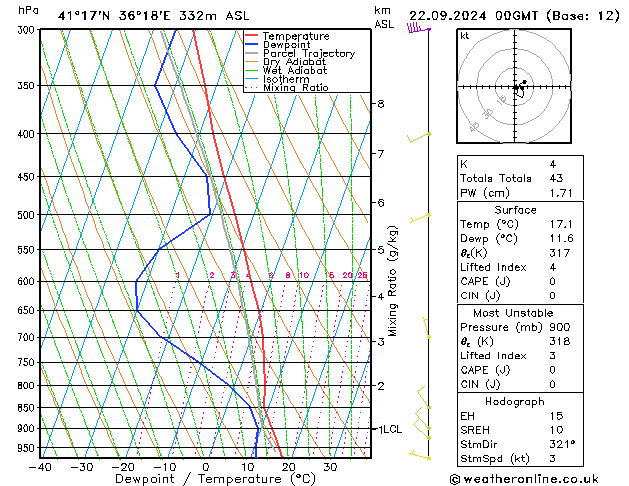
Task: Click the 'Isotherm' legend entry
Action: tap(286, 79)
